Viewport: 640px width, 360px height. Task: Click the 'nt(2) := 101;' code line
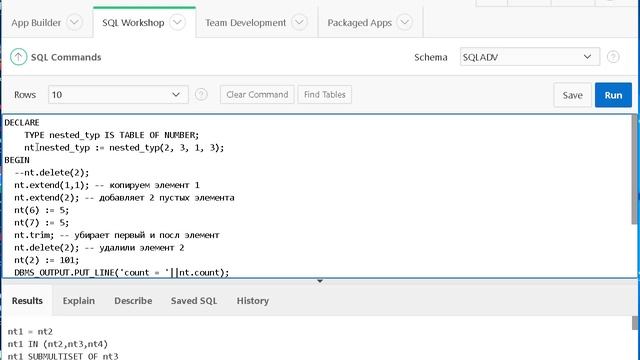[47, 260]
